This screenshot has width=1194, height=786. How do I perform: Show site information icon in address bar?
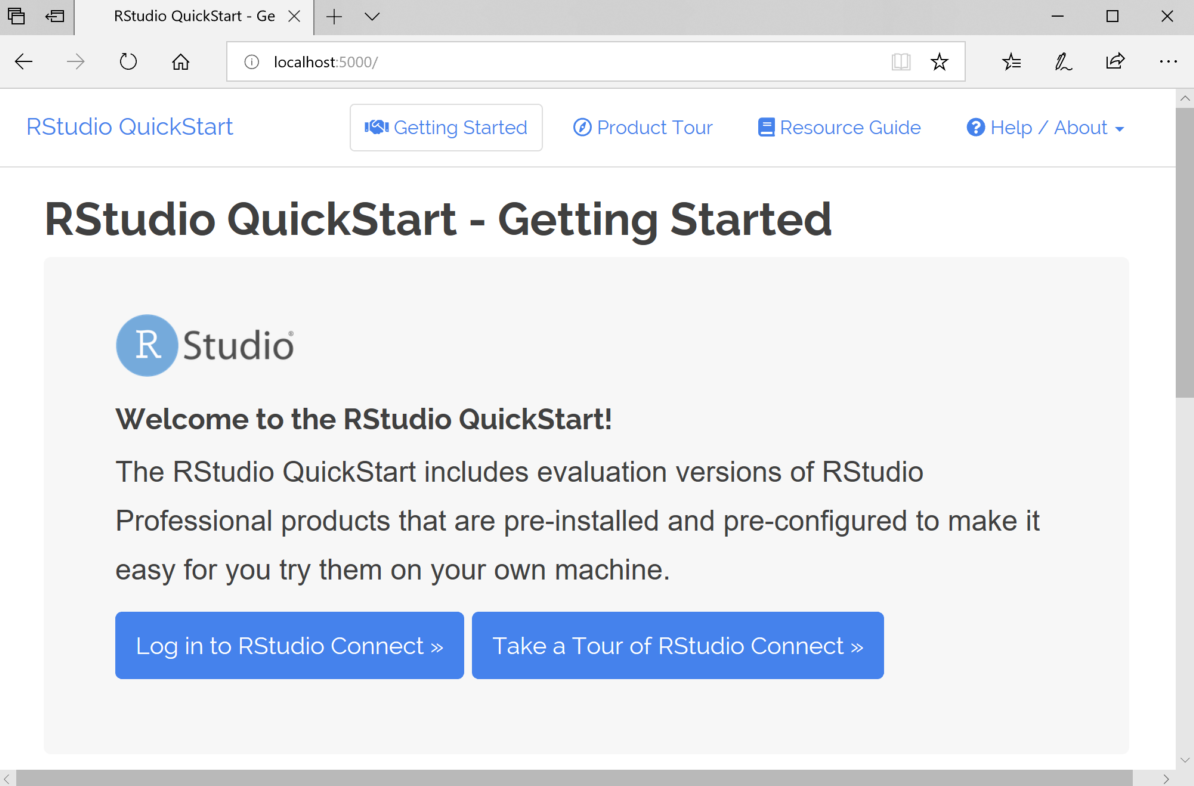251,62
